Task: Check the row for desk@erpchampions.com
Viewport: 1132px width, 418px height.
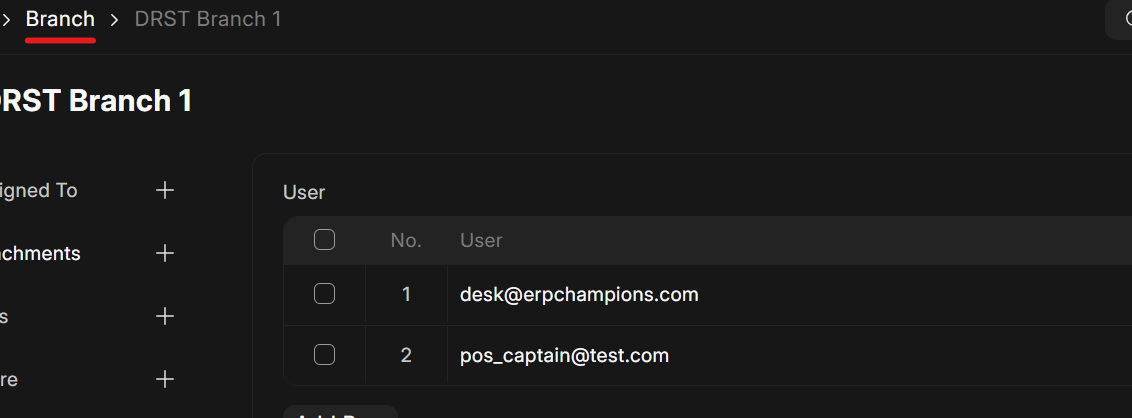Action: (x=324, y=294)
